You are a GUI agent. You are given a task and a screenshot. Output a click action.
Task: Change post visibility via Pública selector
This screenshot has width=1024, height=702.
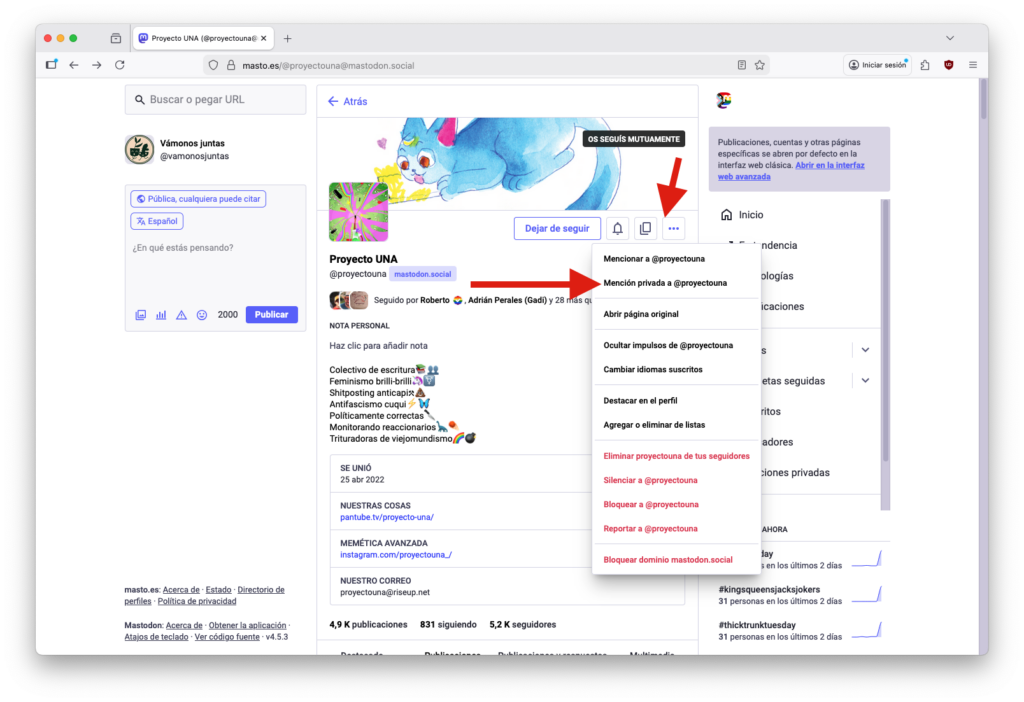[x=198, y=198]
